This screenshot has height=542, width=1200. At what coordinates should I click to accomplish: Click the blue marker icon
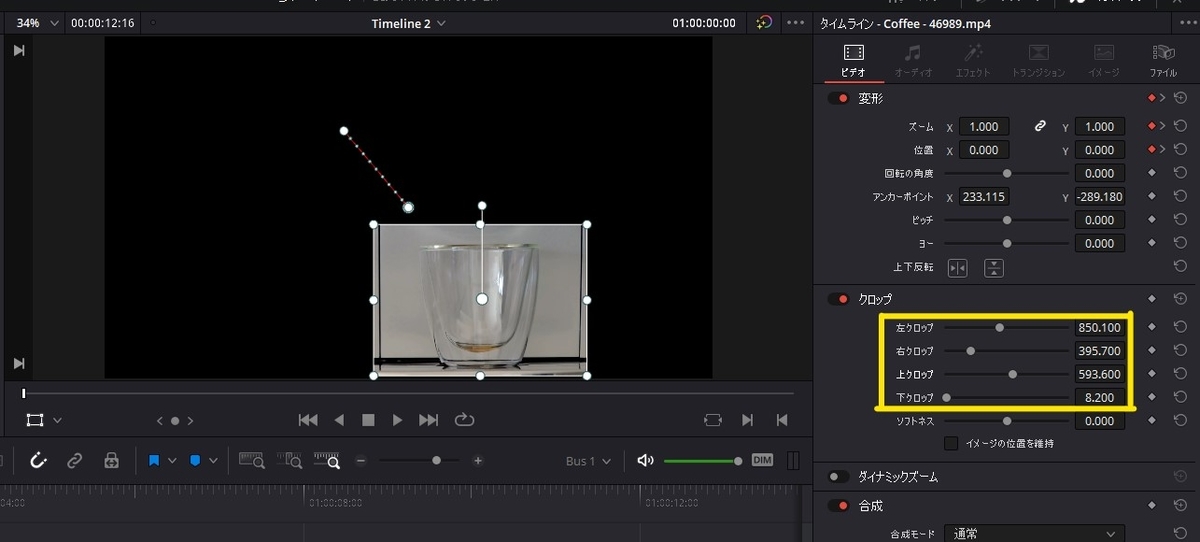point(196,461)
